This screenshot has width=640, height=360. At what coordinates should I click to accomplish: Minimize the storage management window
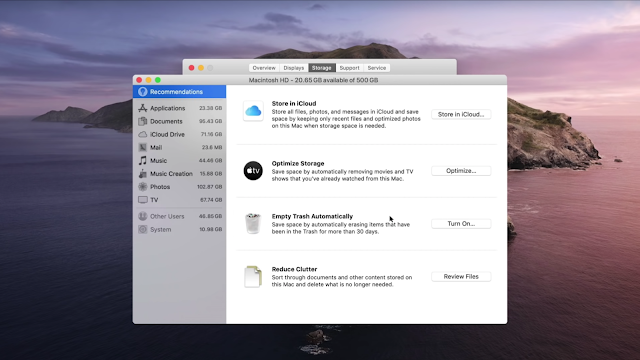tap(149, 80)
